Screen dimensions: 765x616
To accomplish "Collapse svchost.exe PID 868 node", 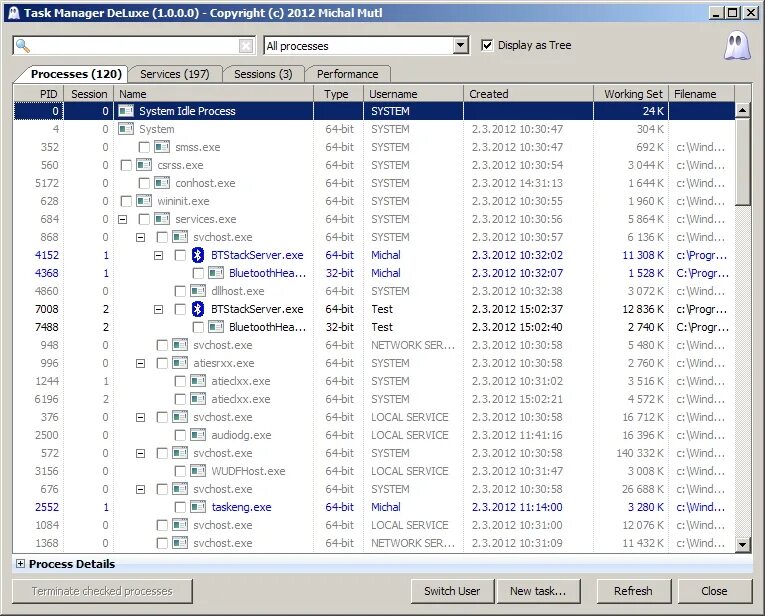I will pyautogui.click(x=141, y=238).
